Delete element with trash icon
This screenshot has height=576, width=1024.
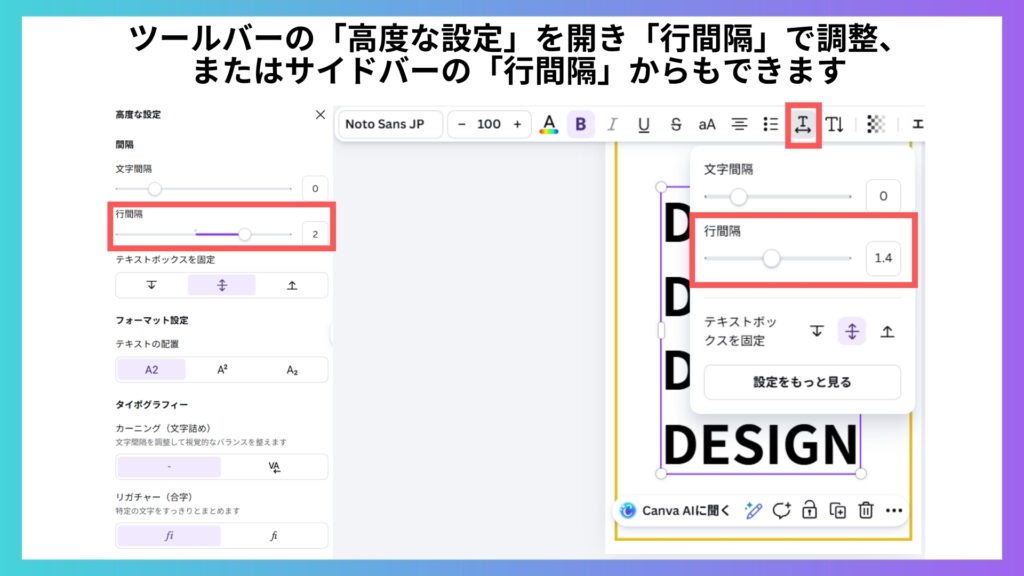click(x=865, y=510)
